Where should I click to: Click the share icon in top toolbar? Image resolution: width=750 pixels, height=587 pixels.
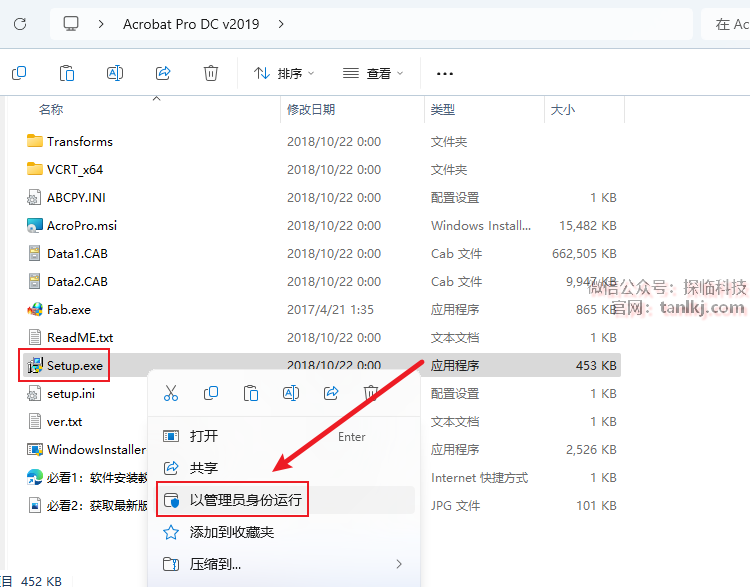(x=163, y=73)
